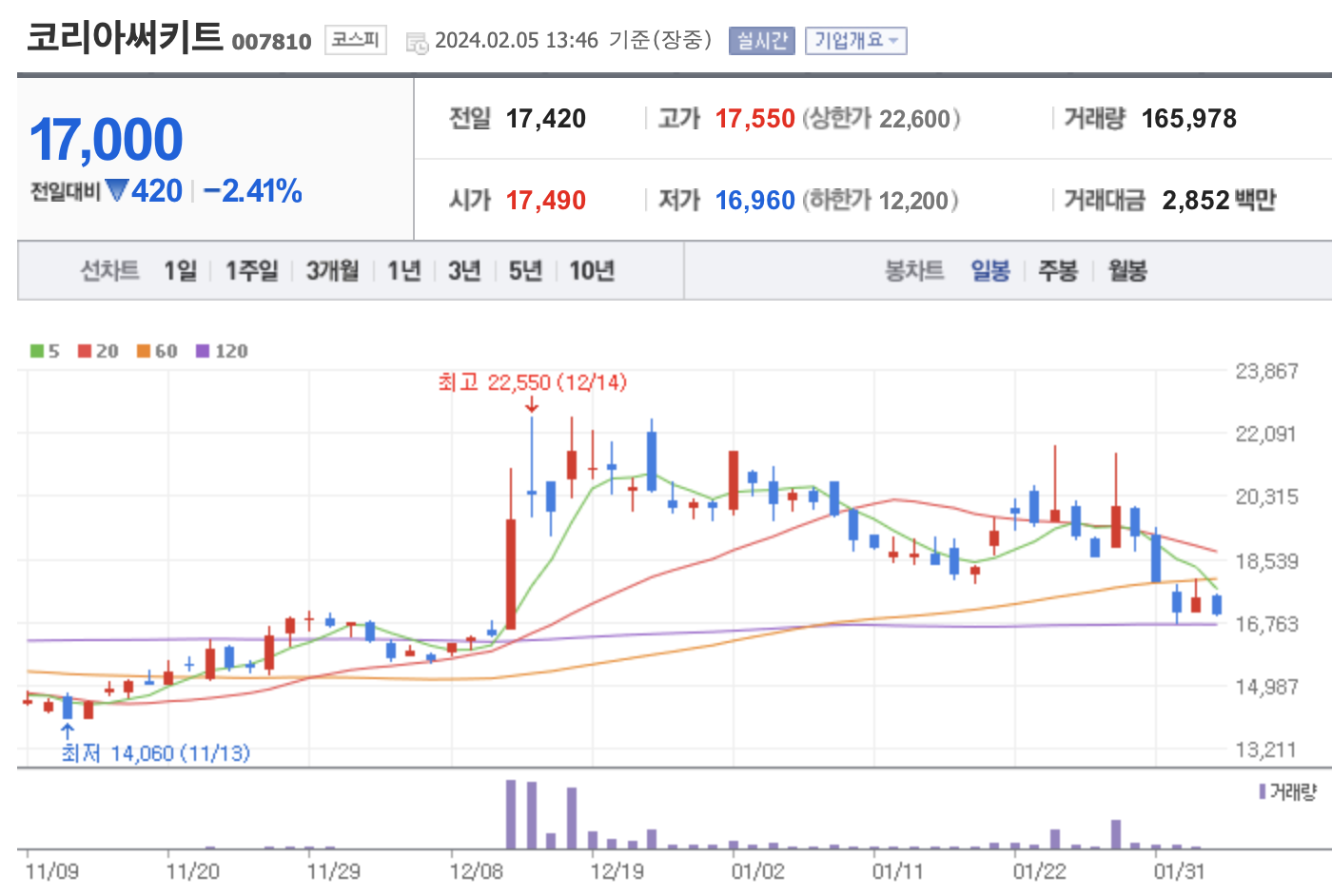
Task: Click the 선차트 label
Action: [x=109, y=271]
